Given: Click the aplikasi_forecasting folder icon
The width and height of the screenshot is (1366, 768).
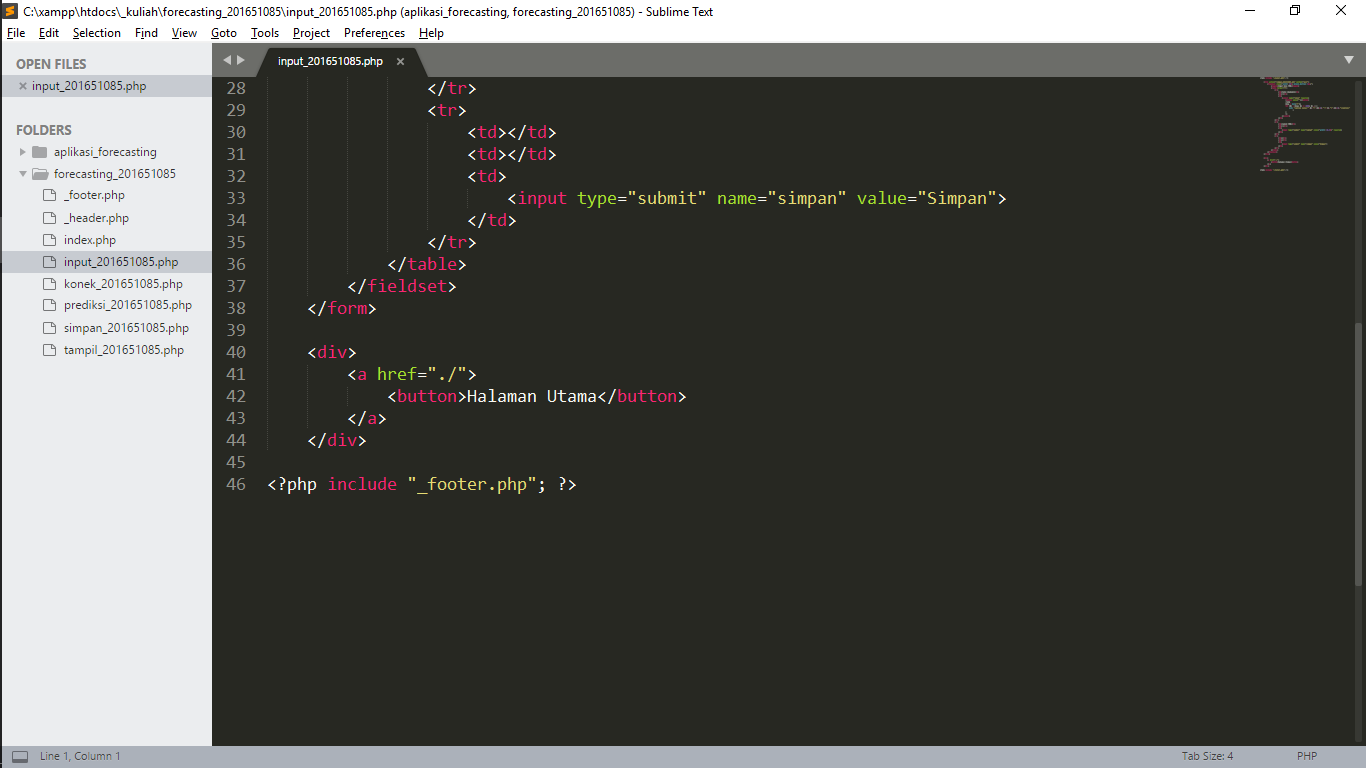Looking at the screenshot, I should point(40,152).
